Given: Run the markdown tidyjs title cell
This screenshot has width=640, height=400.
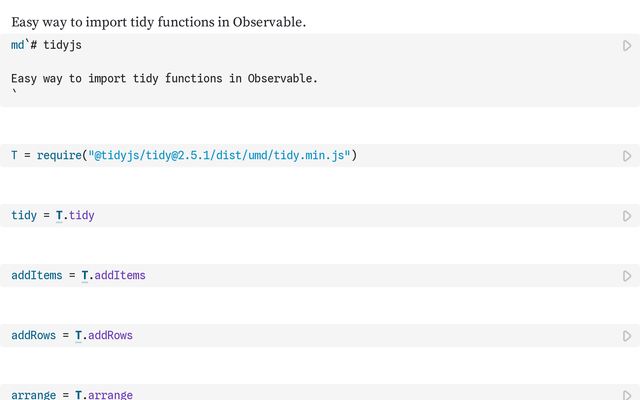Looking at the screenshot, I should 627,46.
